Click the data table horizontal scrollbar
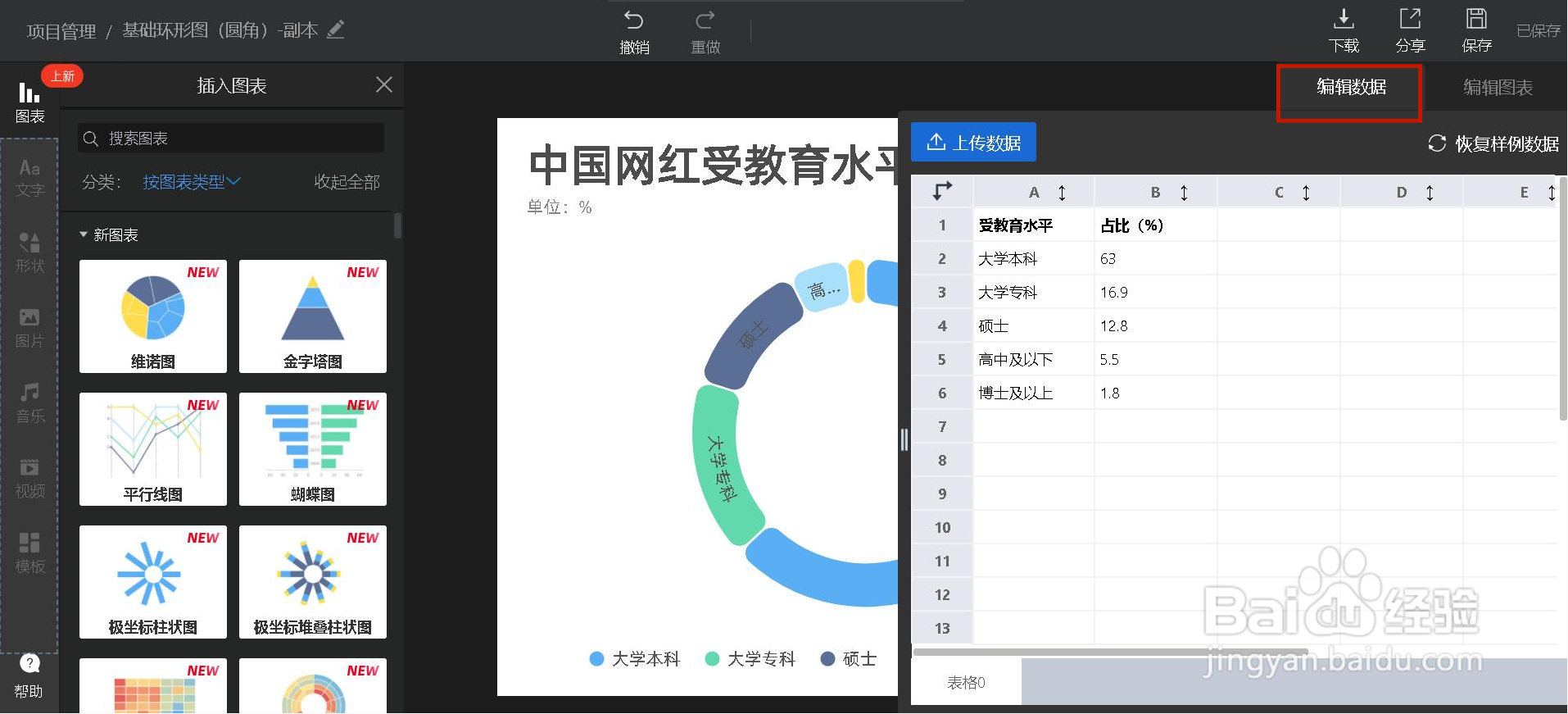Image resolution: width=1568 pixels, height=714 pixels. [1110, 653]
